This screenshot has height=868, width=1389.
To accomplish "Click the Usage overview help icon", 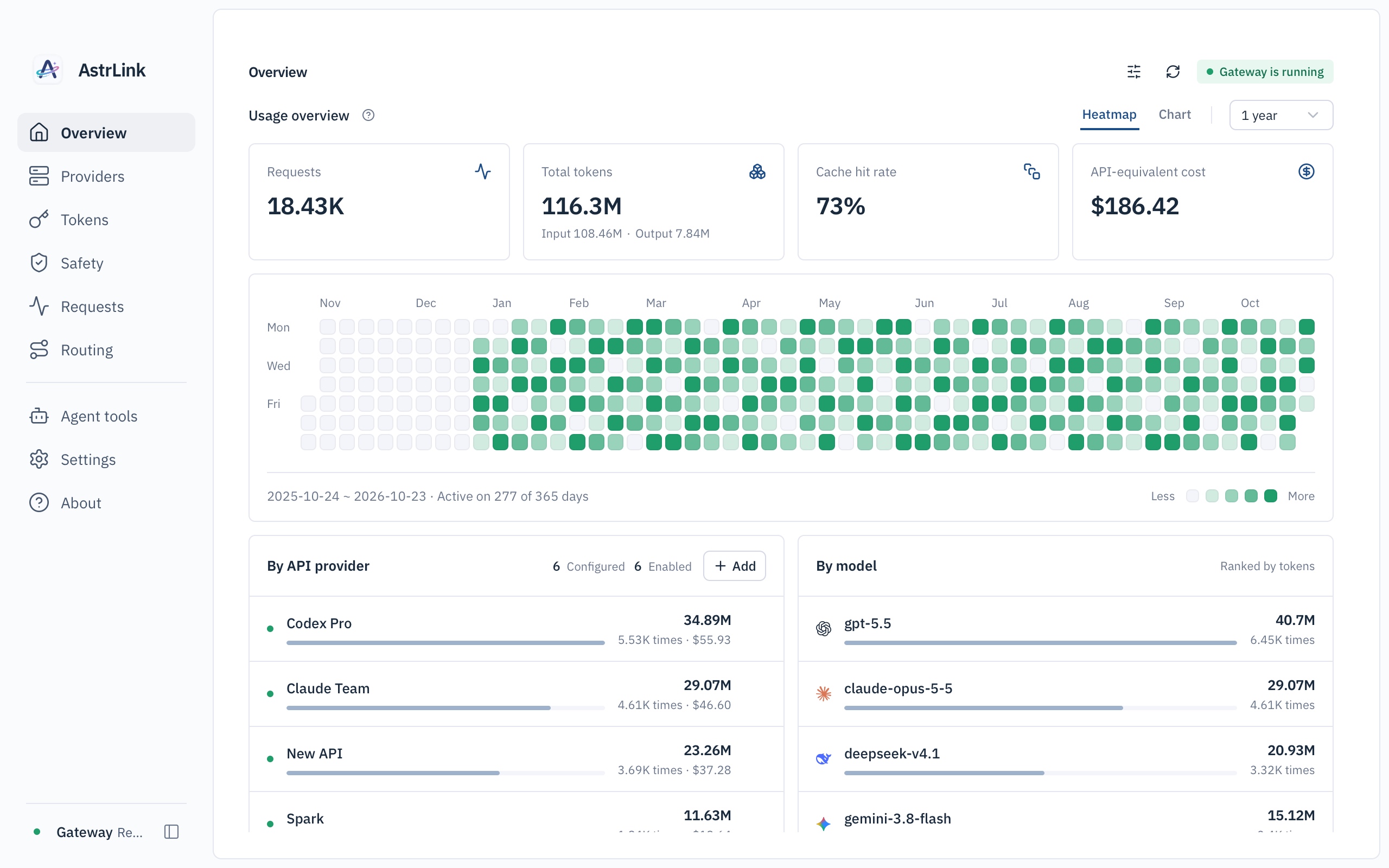I will tap(368, 116).
